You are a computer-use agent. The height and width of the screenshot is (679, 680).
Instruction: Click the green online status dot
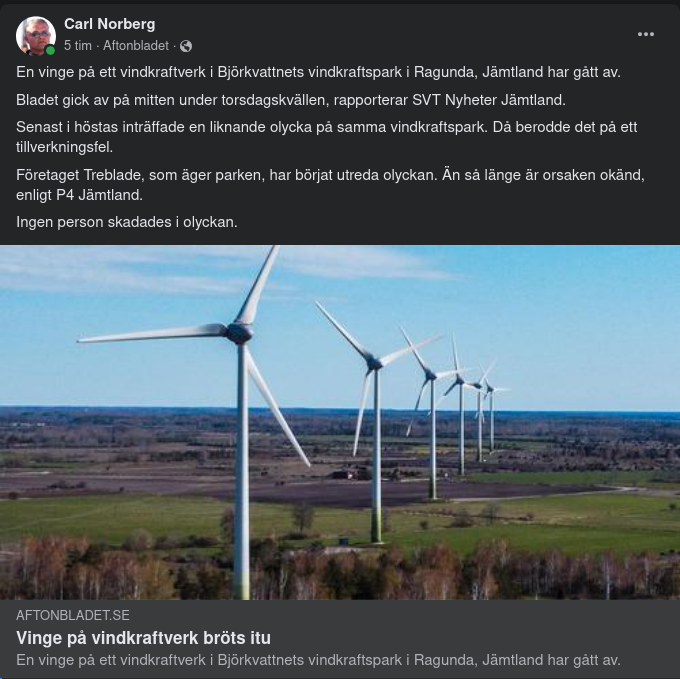[50, 50]
